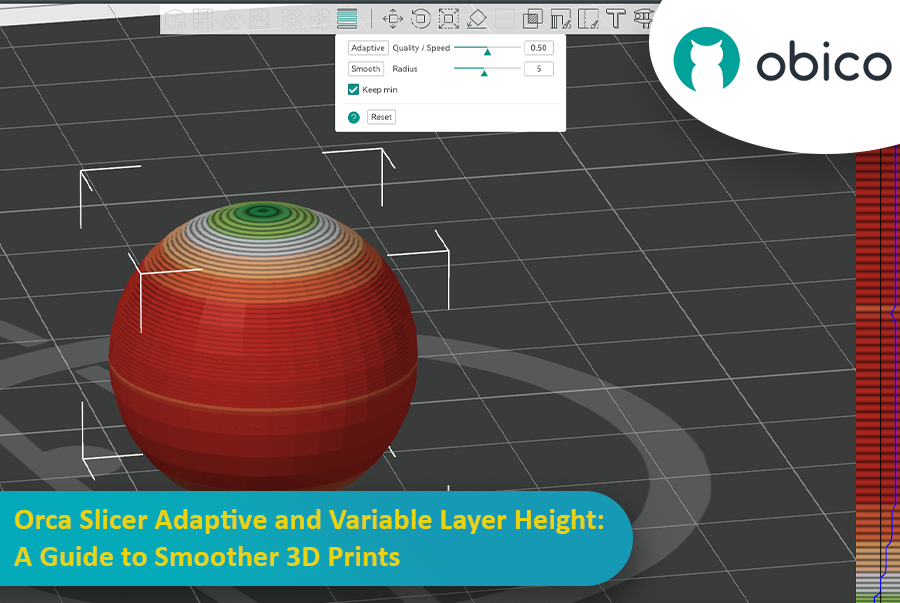
Task: Select the Seam painting tool
Action: pyautogui.click(x=588, y=19)
